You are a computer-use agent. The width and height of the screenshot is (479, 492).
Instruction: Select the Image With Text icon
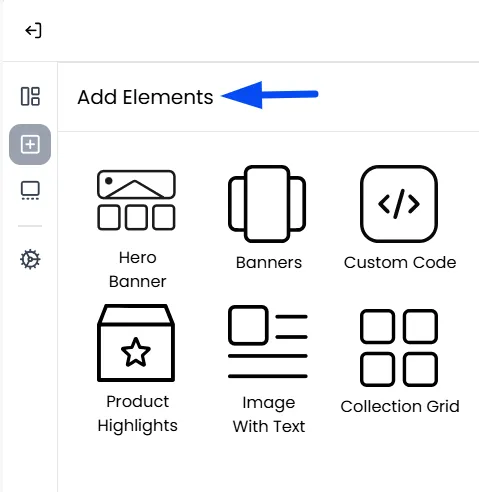click(x=268, y=342)
